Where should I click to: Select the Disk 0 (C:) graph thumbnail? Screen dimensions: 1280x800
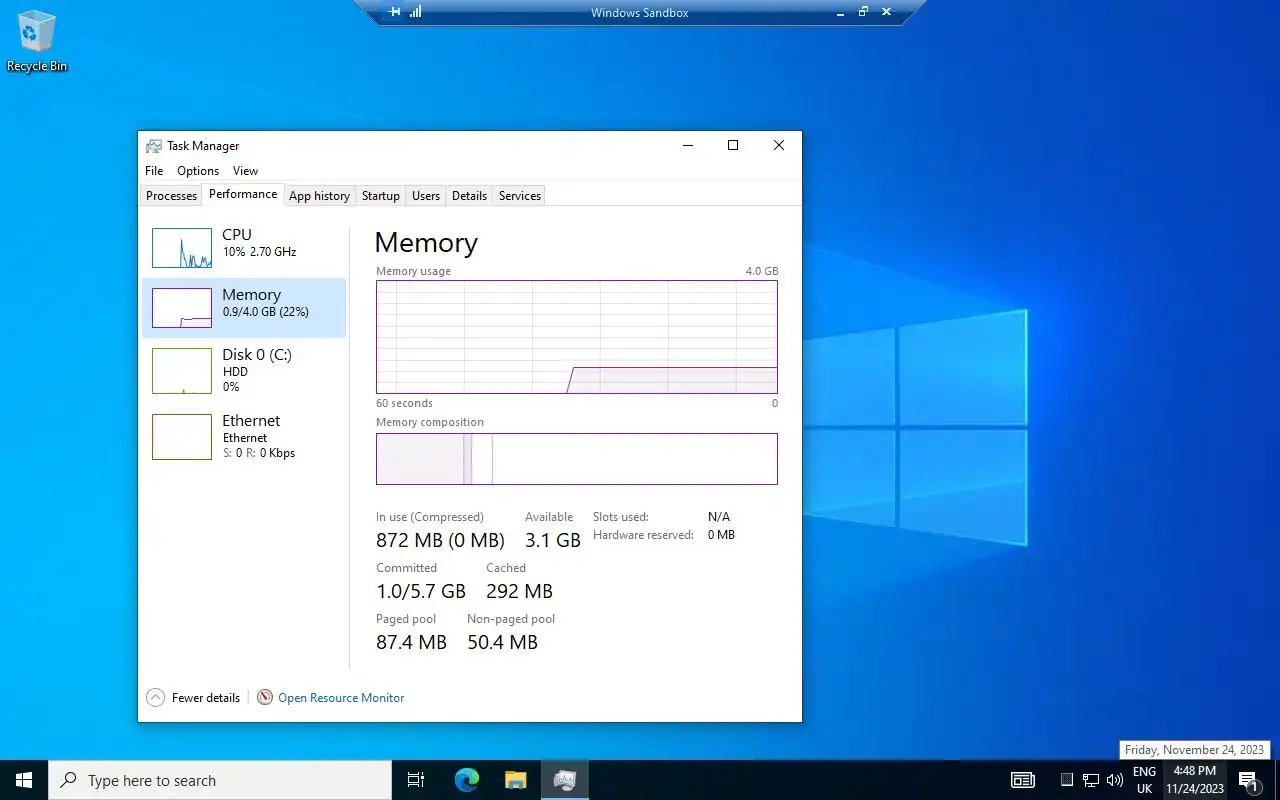point(182,371)
